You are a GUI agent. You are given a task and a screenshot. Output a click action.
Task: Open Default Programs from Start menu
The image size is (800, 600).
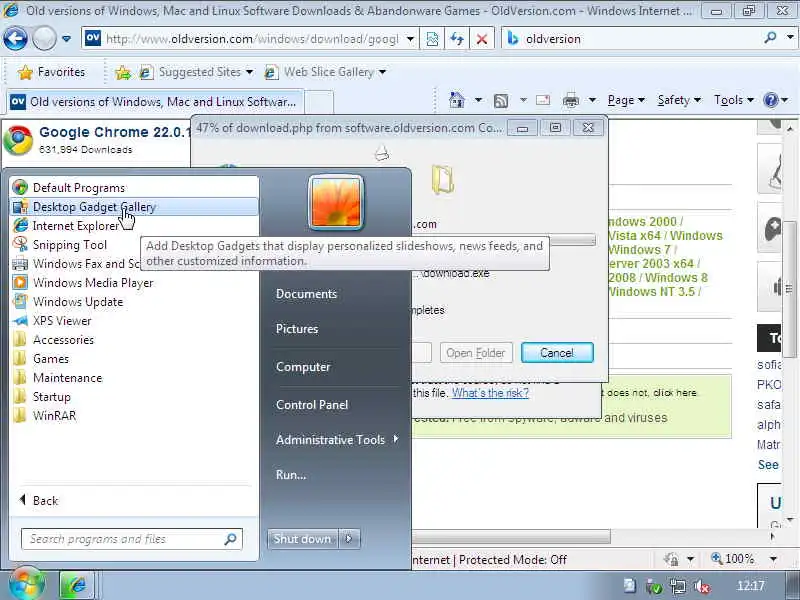click(134, 188)
